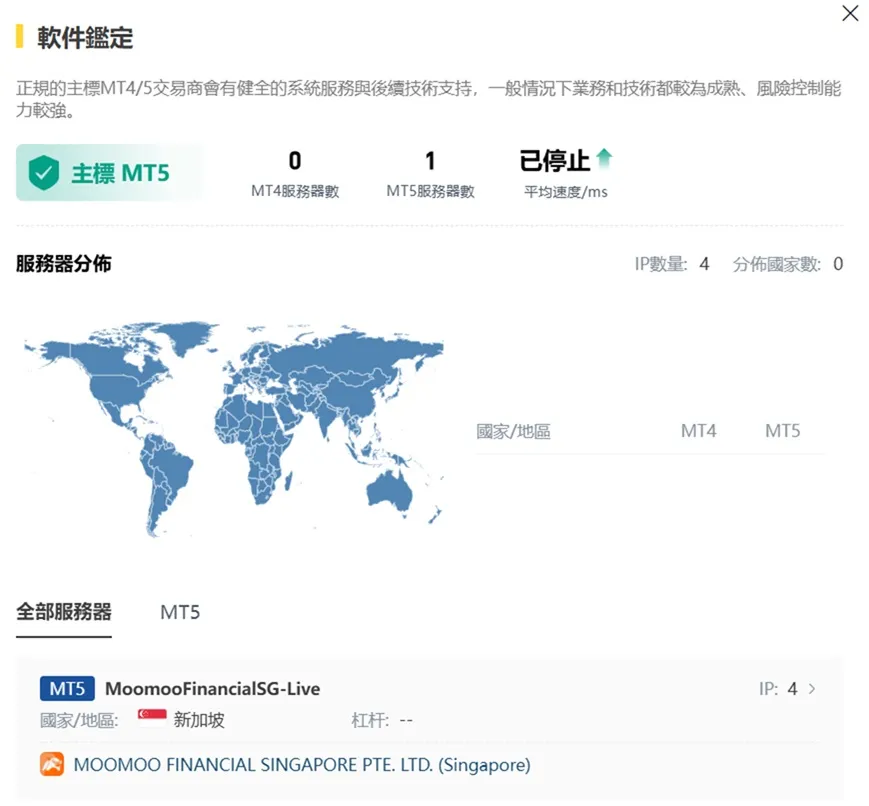Select the 全部服務器 tab
Screen dimensions: 869x806
[64, 612]
